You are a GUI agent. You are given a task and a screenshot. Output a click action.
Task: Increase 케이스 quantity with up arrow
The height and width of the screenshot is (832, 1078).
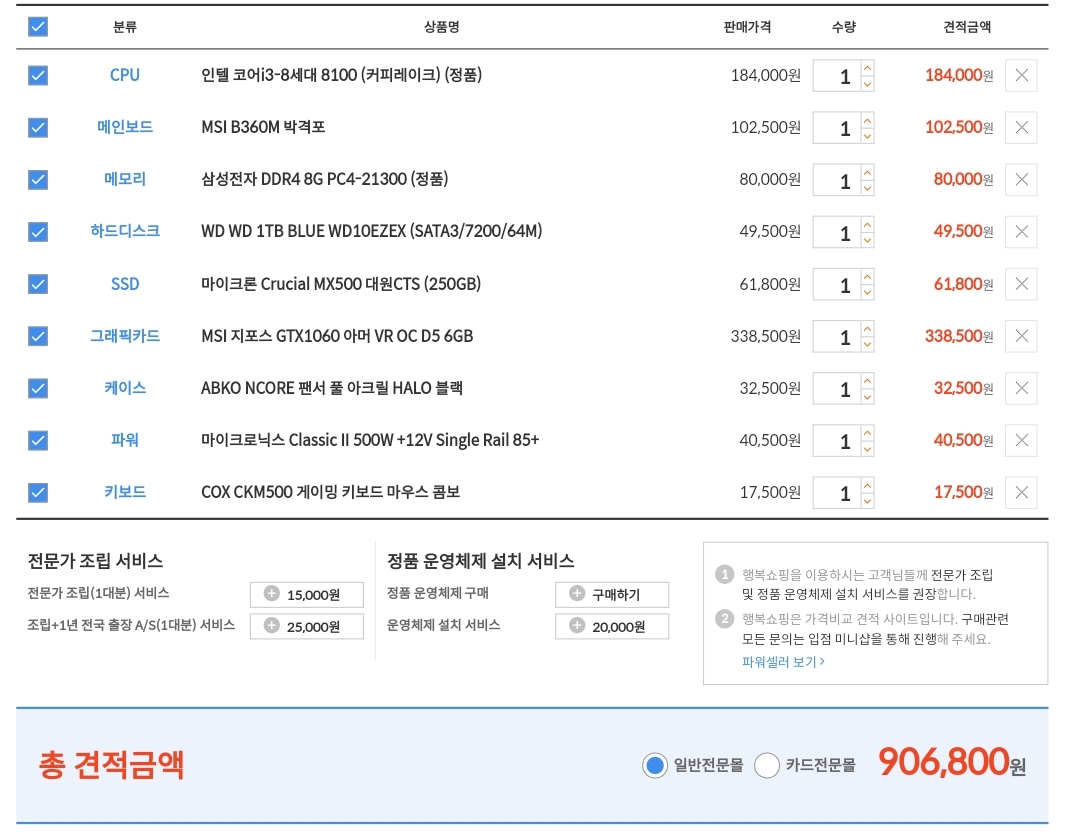click(x=868, y=381)
